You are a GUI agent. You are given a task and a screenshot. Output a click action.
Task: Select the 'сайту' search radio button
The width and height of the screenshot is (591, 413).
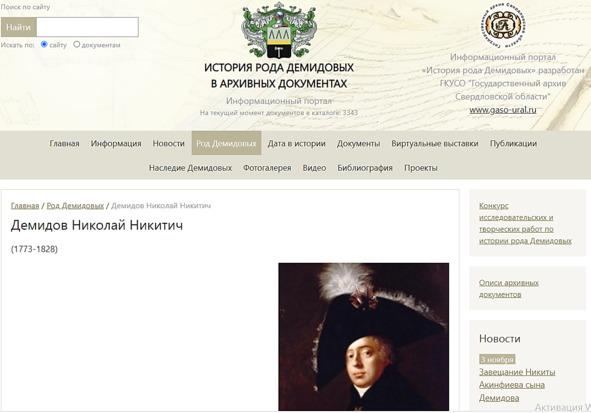click(x=44, y=44)
